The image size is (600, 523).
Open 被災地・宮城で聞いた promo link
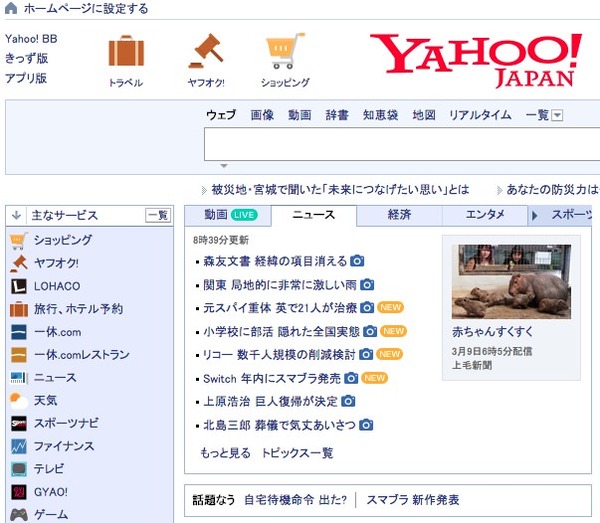pyautogui.click(x=341, y=189)
